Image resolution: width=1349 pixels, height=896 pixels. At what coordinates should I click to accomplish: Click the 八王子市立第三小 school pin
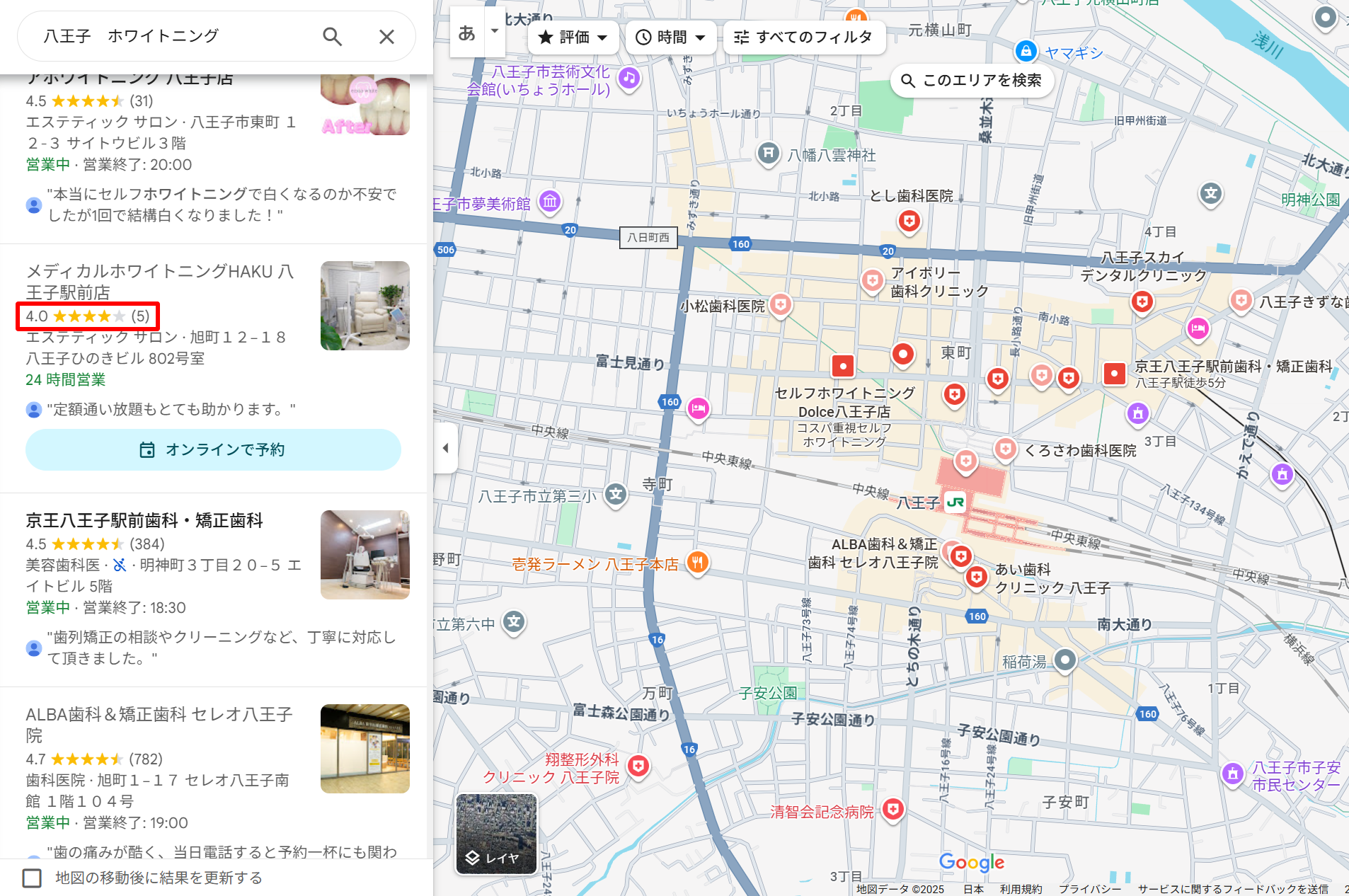(x=616, y=494)
